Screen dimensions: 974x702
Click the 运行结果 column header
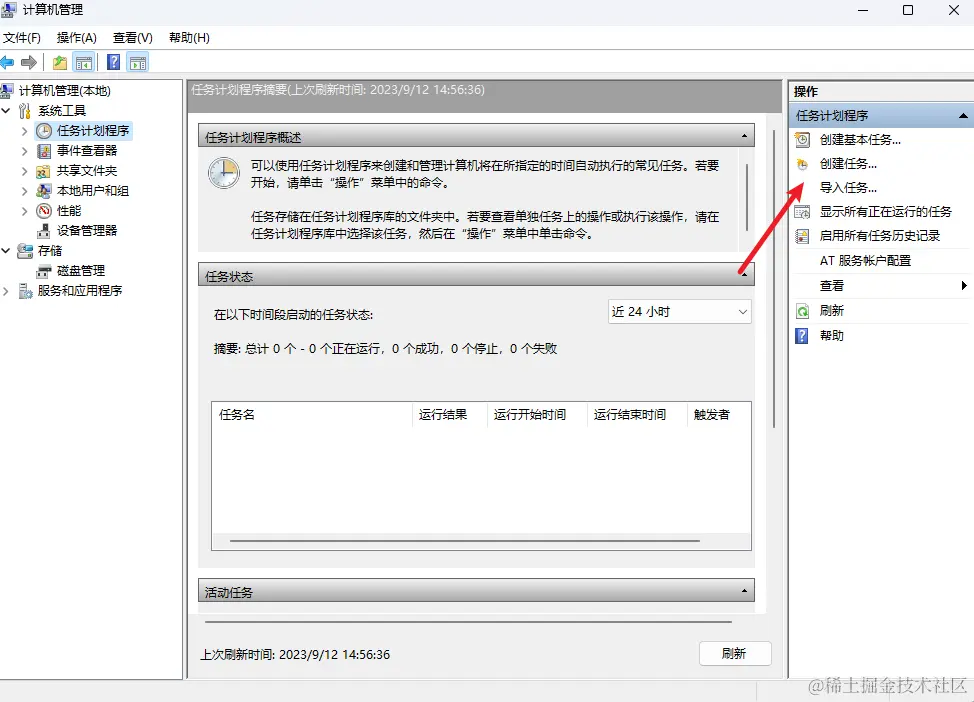(450, 414)
